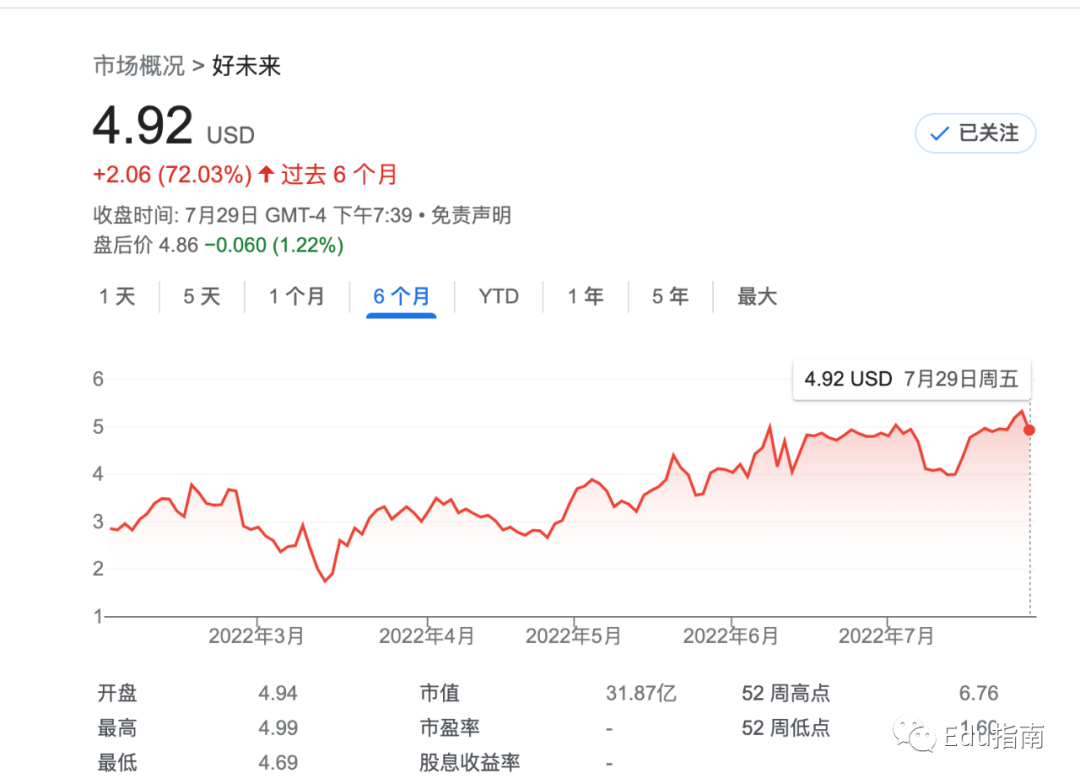This screenshot has height=784, width=1080.
Task: Select the 1 天 range tab
Action: 117,297
